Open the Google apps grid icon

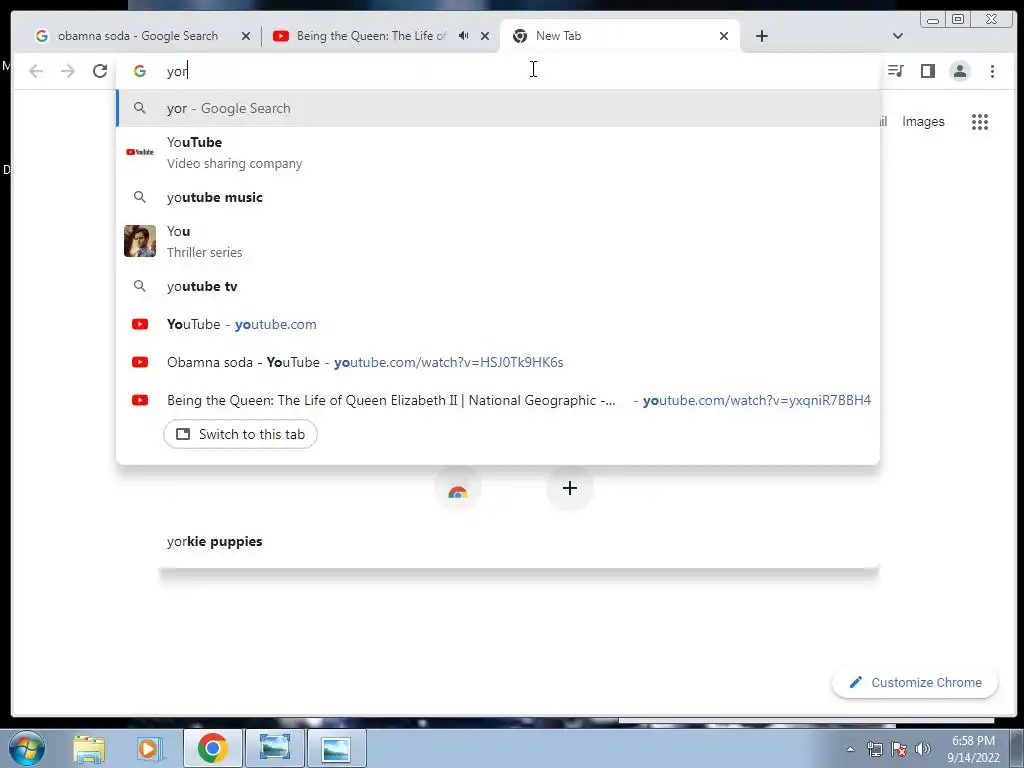[980, 121]
